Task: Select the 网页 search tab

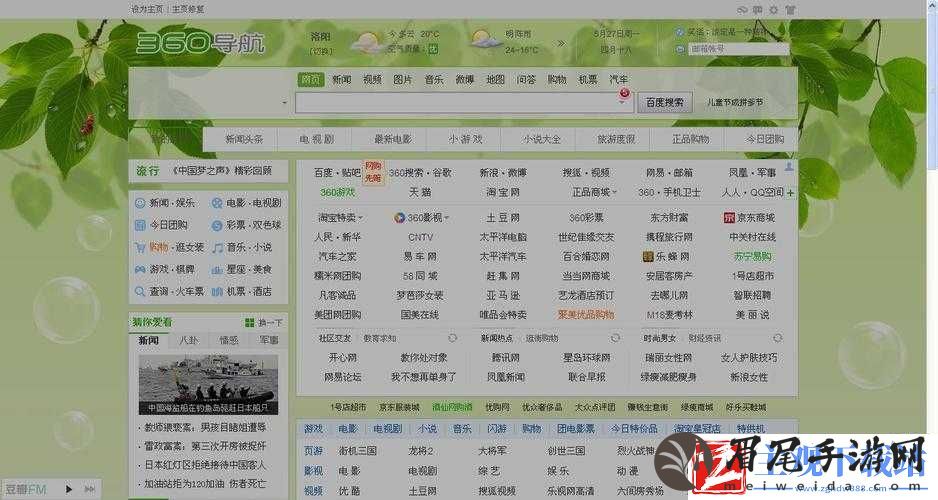Action: pos(310,80)
